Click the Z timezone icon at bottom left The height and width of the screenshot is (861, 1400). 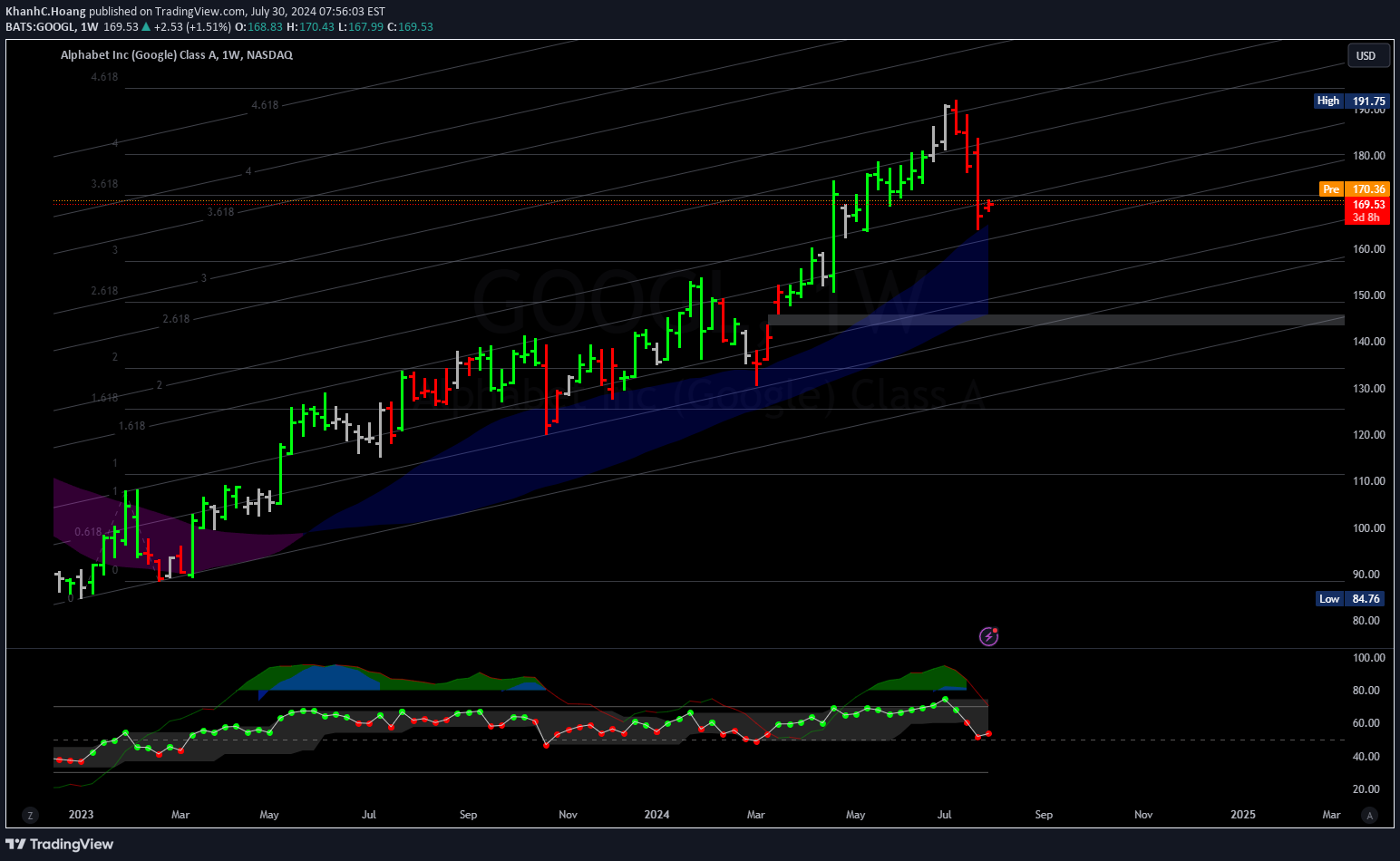point(30,815)
